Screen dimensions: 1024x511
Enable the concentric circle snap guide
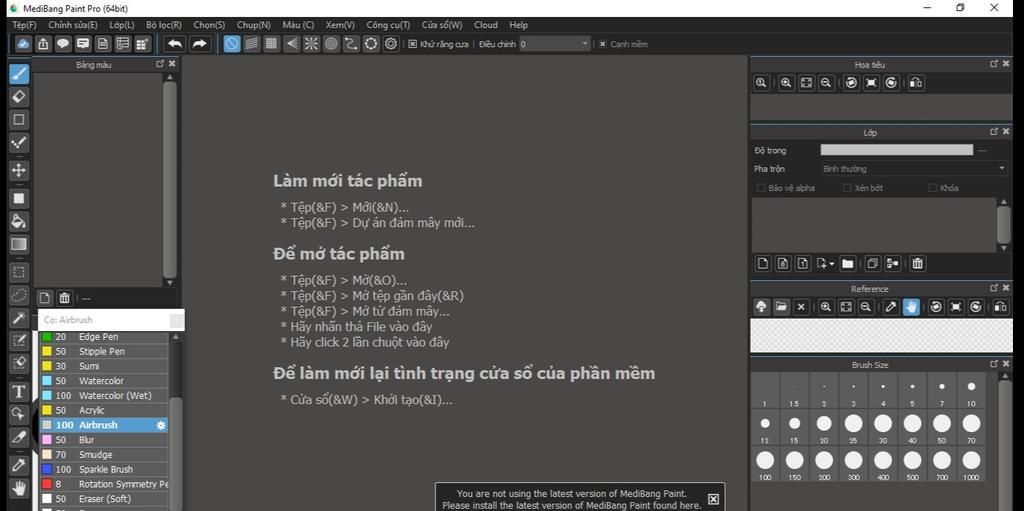[x=331, y=44]
